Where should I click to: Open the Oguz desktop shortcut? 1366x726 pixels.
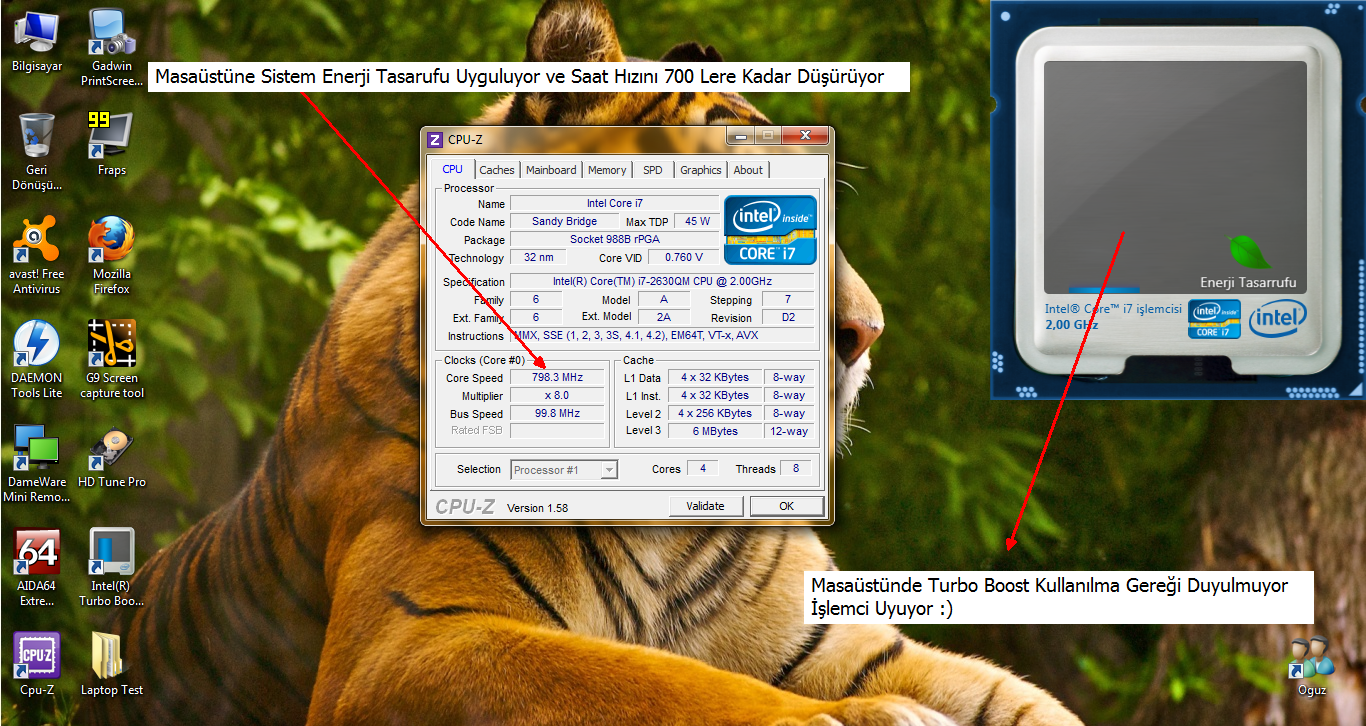1311,665
